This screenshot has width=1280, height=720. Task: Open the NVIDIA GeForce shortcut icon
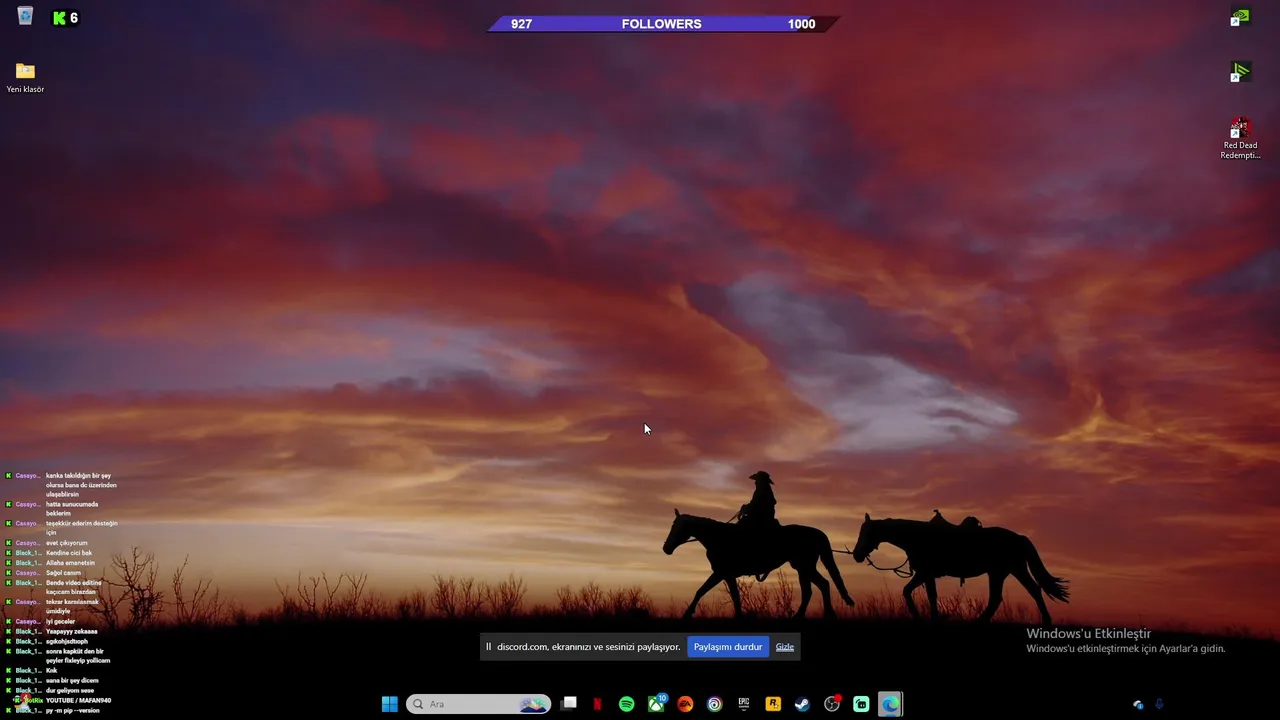pos(1240,18)
